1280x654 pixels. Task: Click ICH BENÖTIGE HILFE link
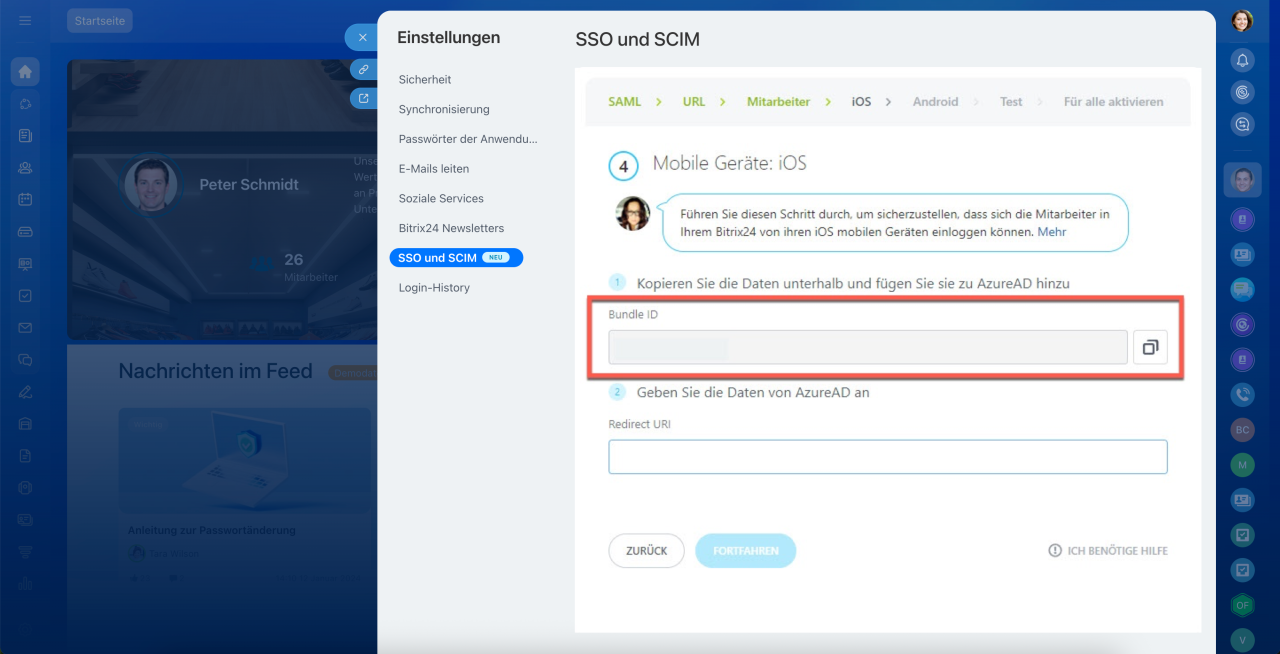pos(1117,551)
